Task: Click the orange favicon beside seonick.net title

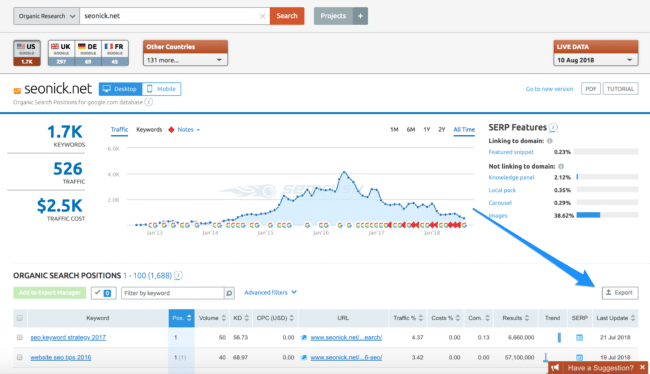Action: click(x=17, y=90)
